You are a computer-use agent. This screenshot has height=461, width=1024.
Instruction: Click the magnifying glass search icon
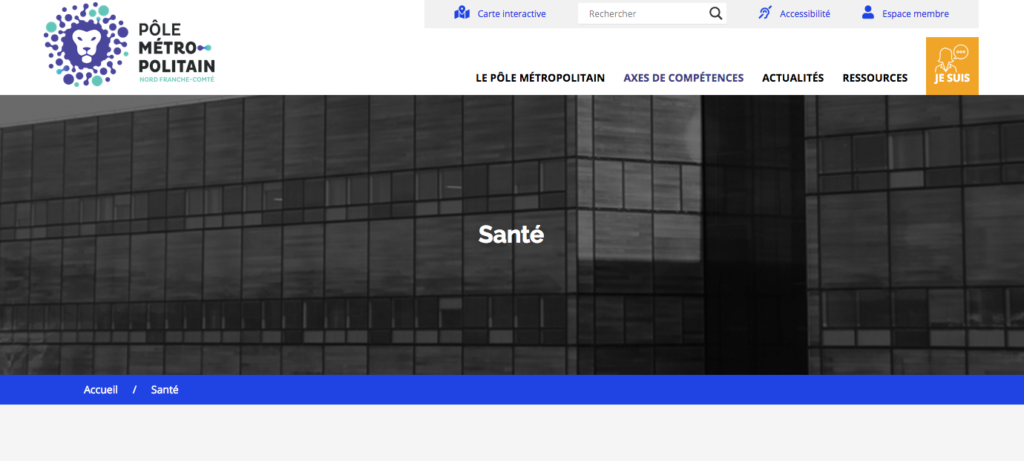(715, 14)
